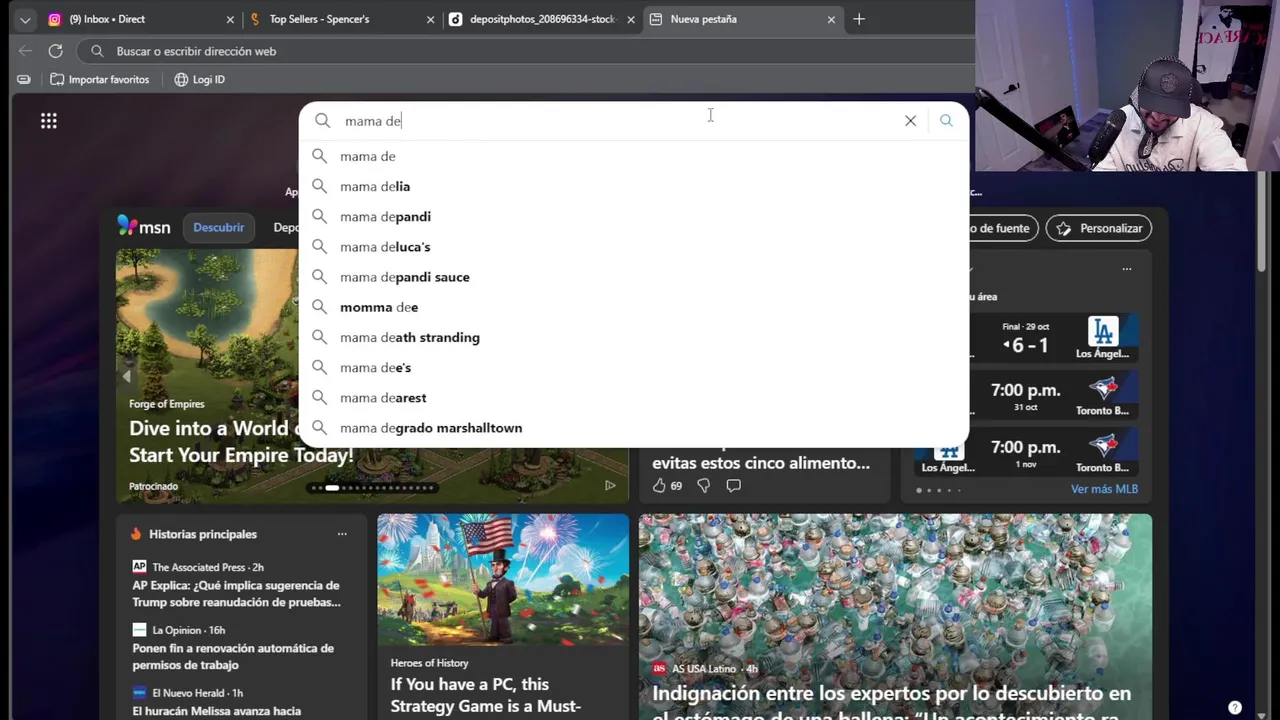Select suggestion "mama deluca's"
The width and height of the screenshot is (1280, 720).
[634, 247]
